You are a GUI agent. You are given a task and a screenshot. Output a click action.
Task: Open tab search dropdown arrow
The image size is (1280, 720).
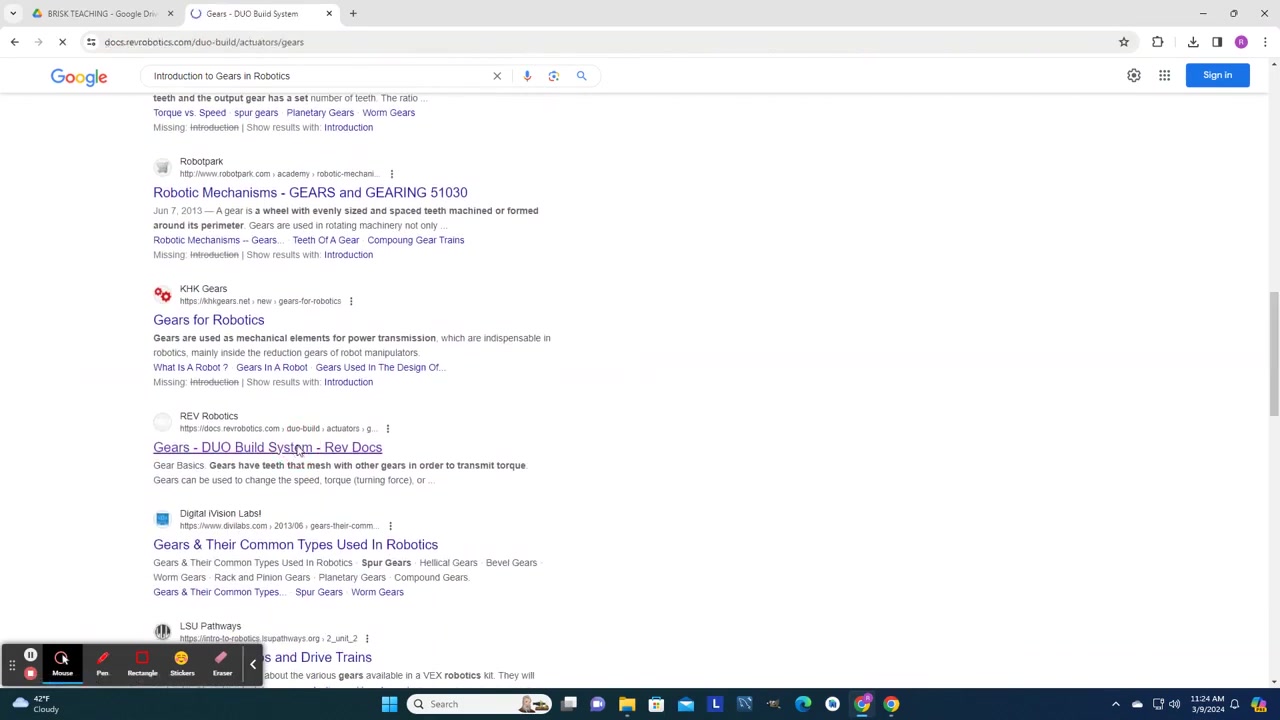(x=13, y=14)
